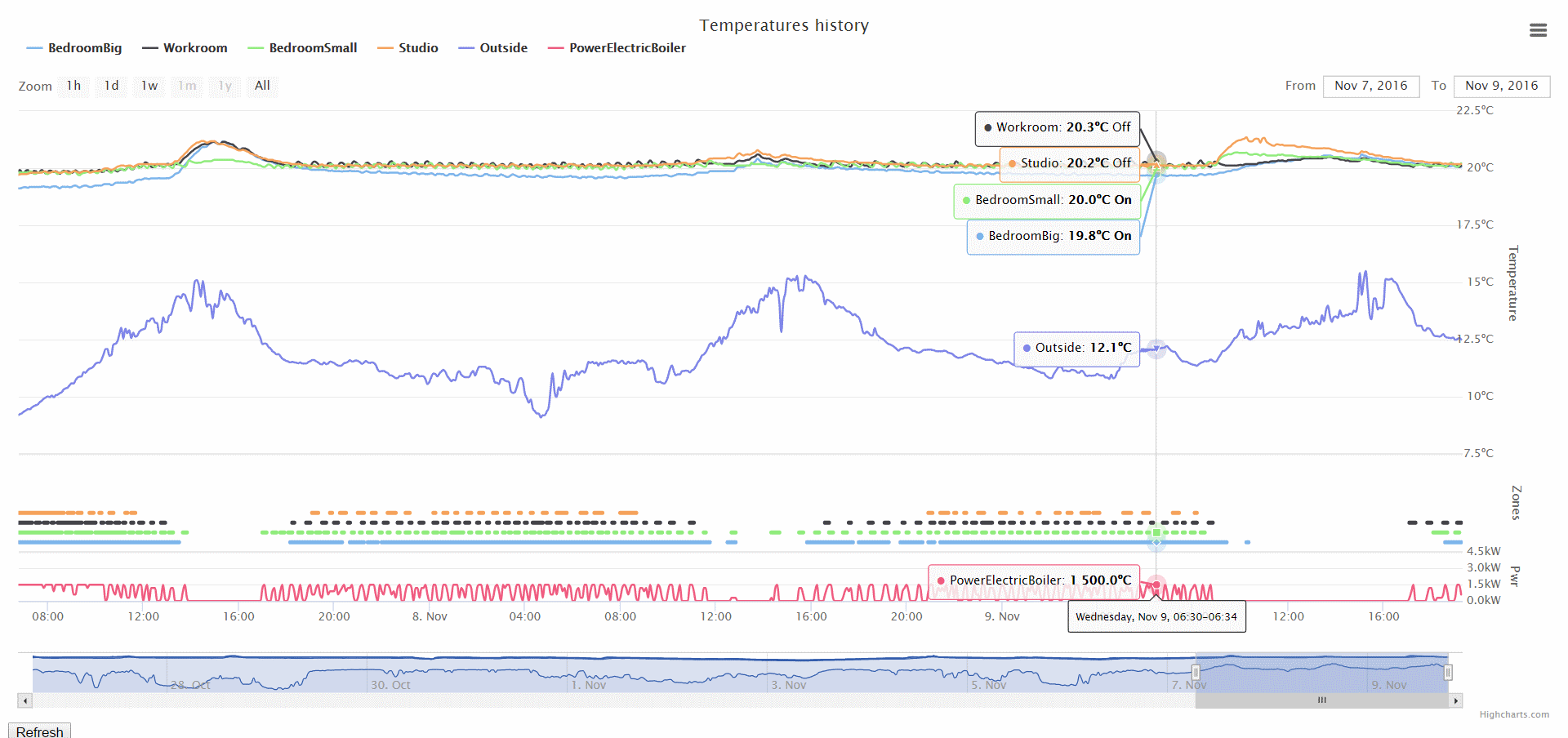Viewport: 1568px width, 738px height.
Task: Click the navigator right scroll arrow
Action: click(1455, 700)
